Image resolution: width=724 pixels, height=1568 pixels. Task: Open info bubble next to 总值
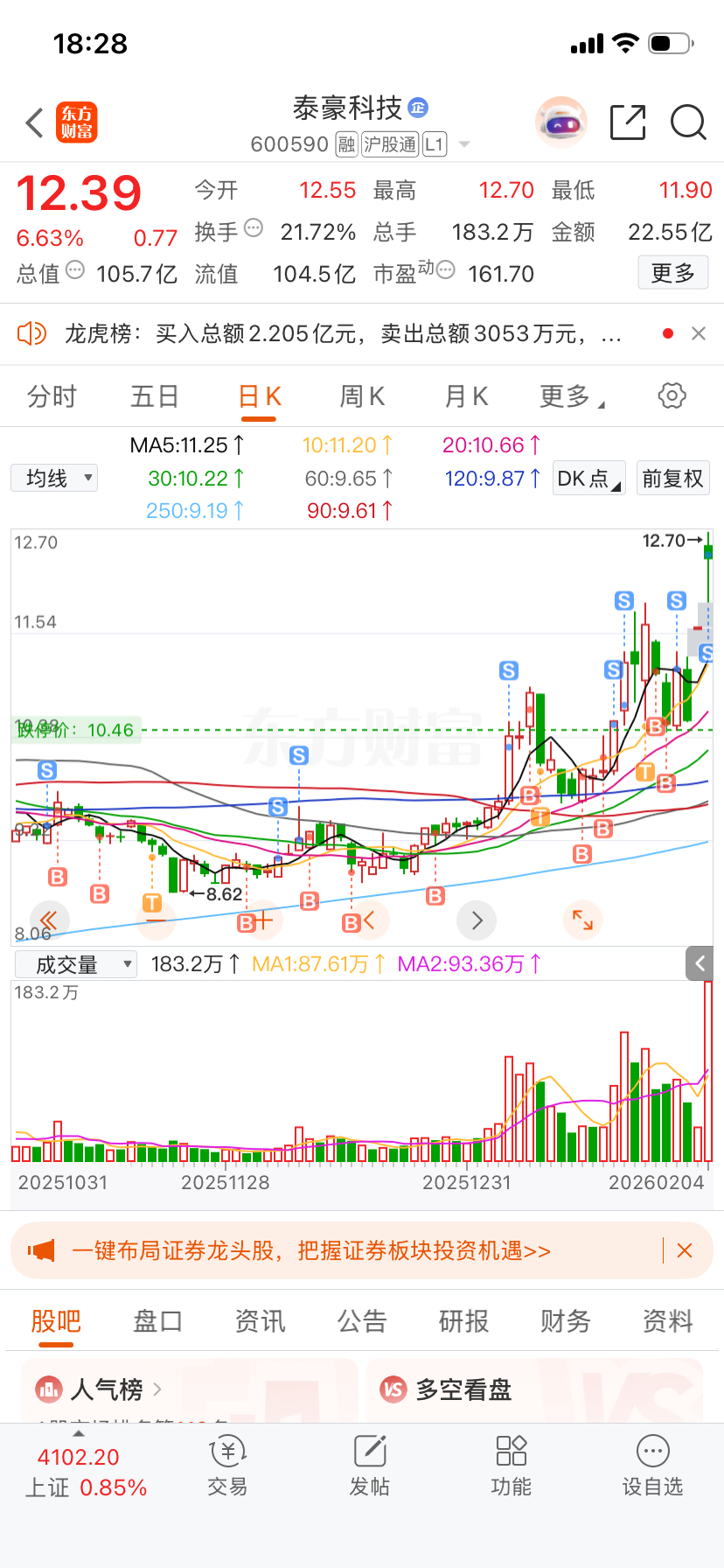[x=75, y=270]
